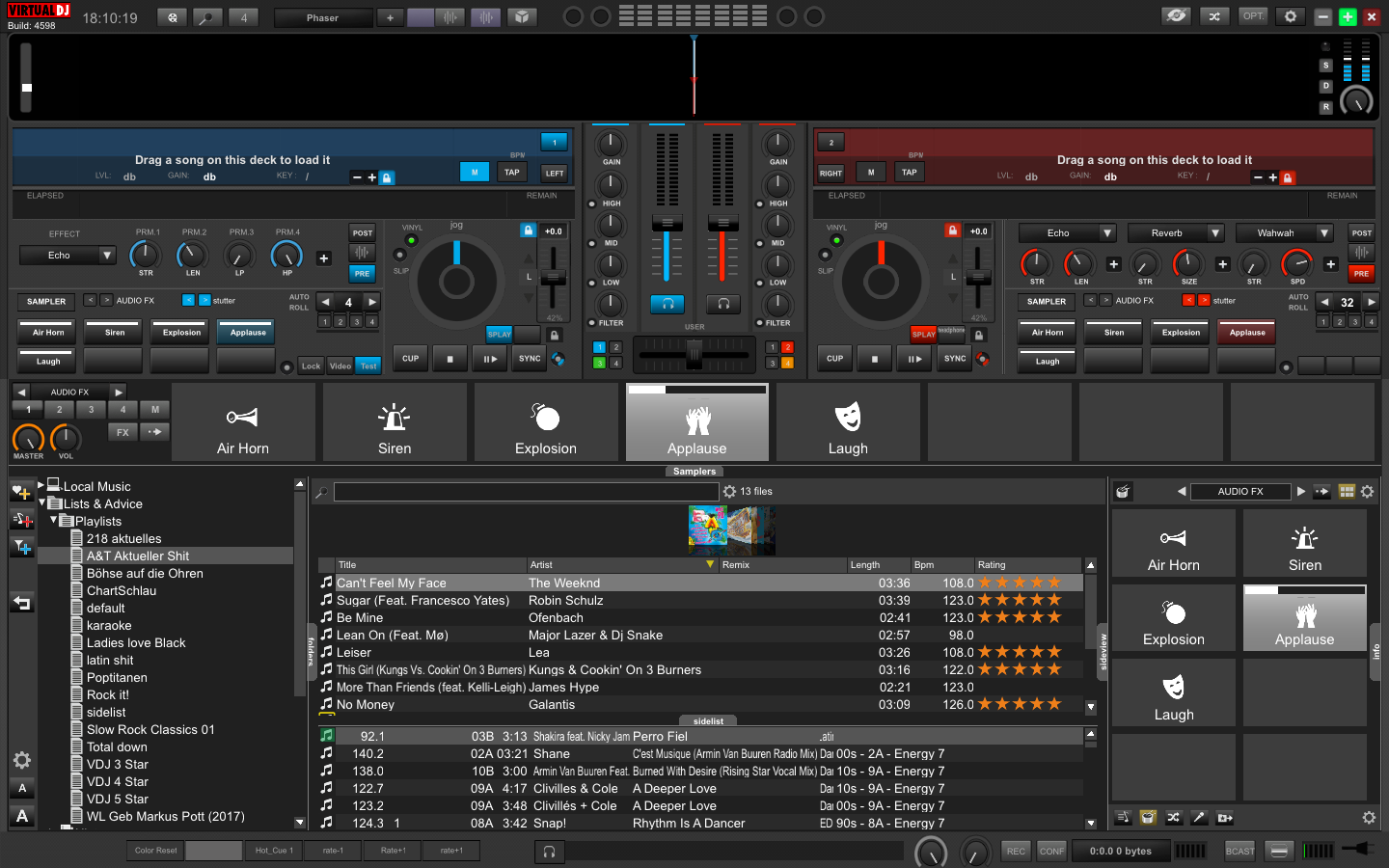Click the 3D cube icon in top toolbar
Image resolution: width=1389 pixels, height=868 pixels.
[522, 17]
